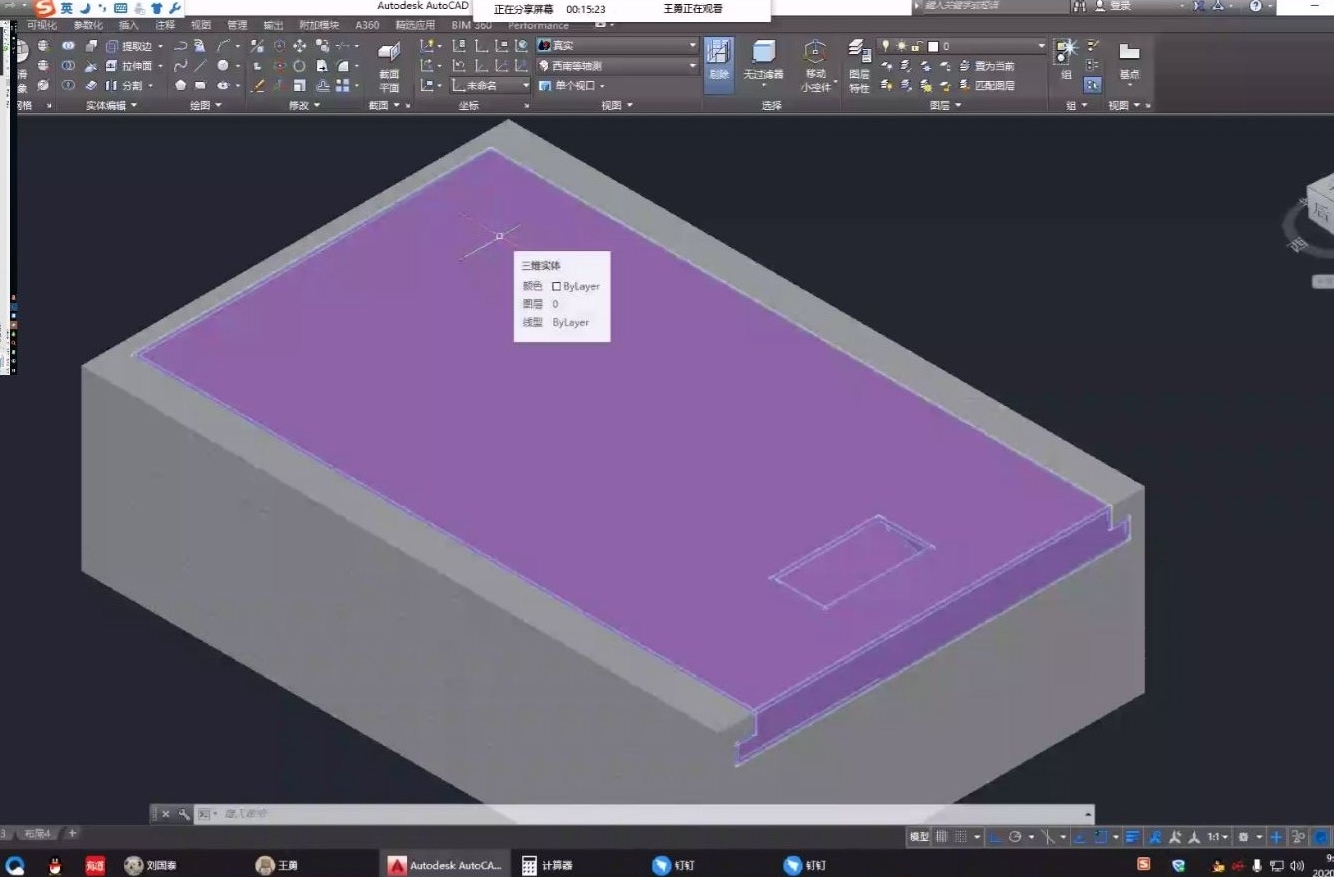Open 计算器 from the taskbar

click(547, 865)
